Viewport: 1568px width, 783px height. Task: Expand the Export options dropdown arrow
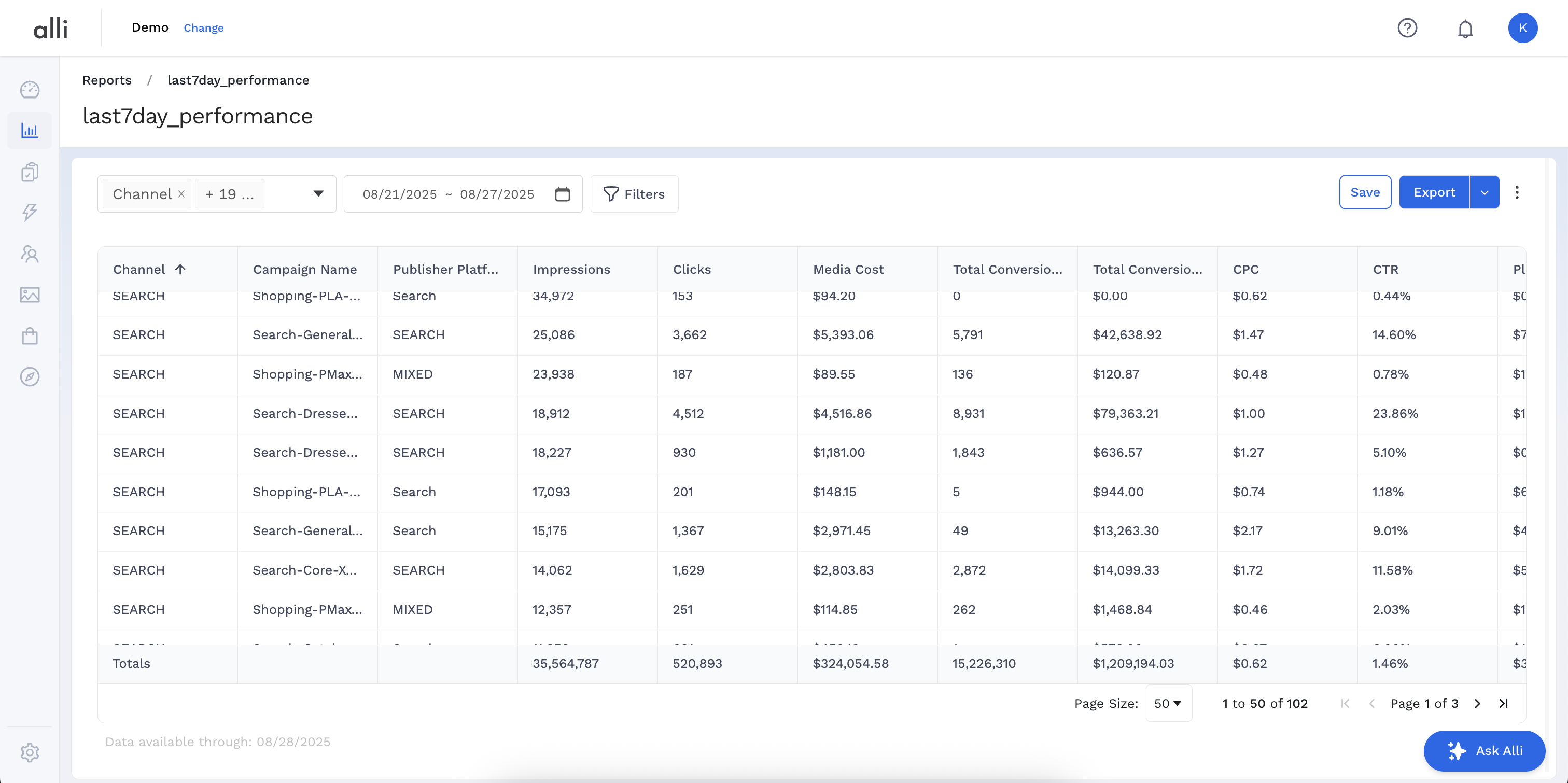(x=1484, y=193)
